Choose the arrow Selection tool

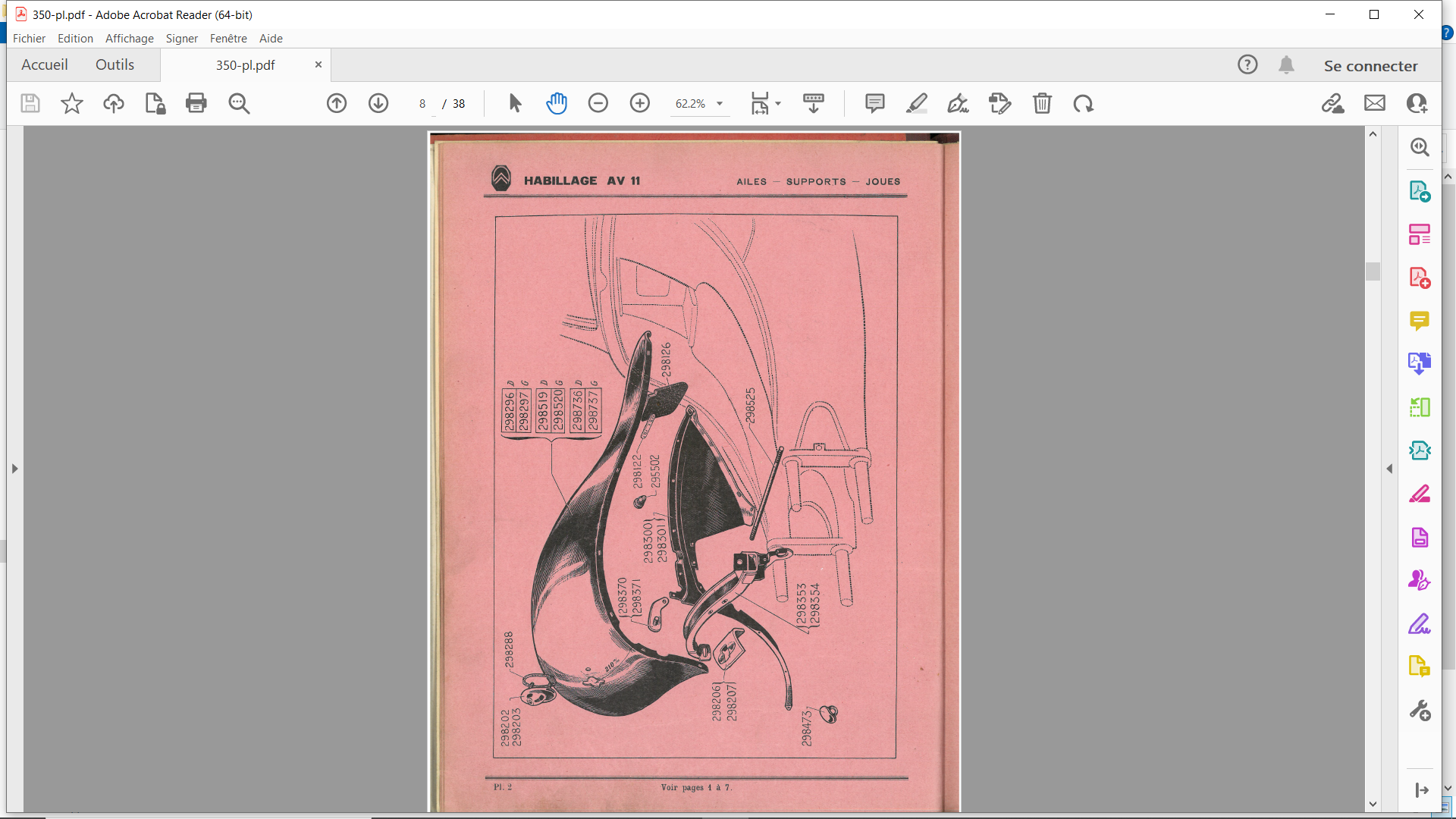[x=515, y=103]
